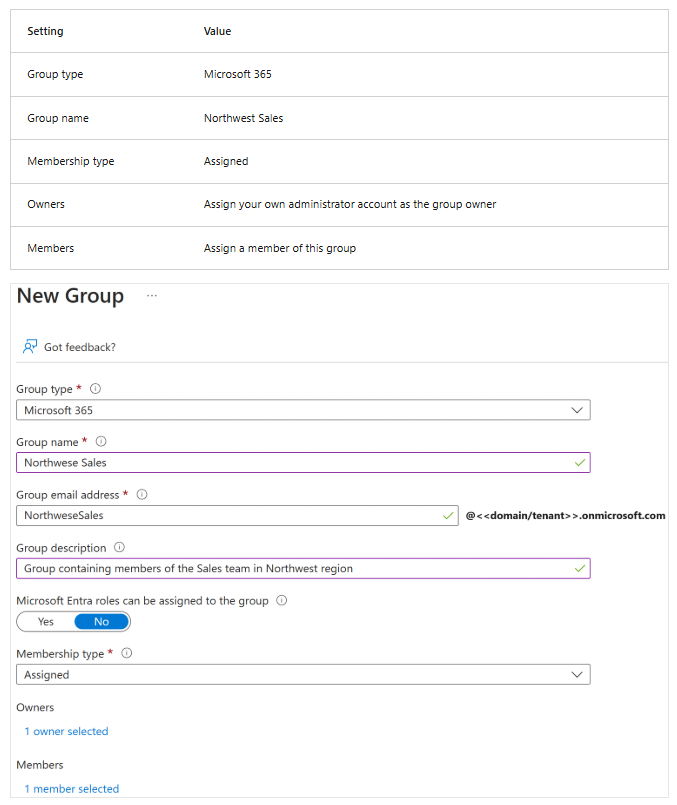Click the chevron arrow in Microsoft 365 combo box

(x=576, y=410)
